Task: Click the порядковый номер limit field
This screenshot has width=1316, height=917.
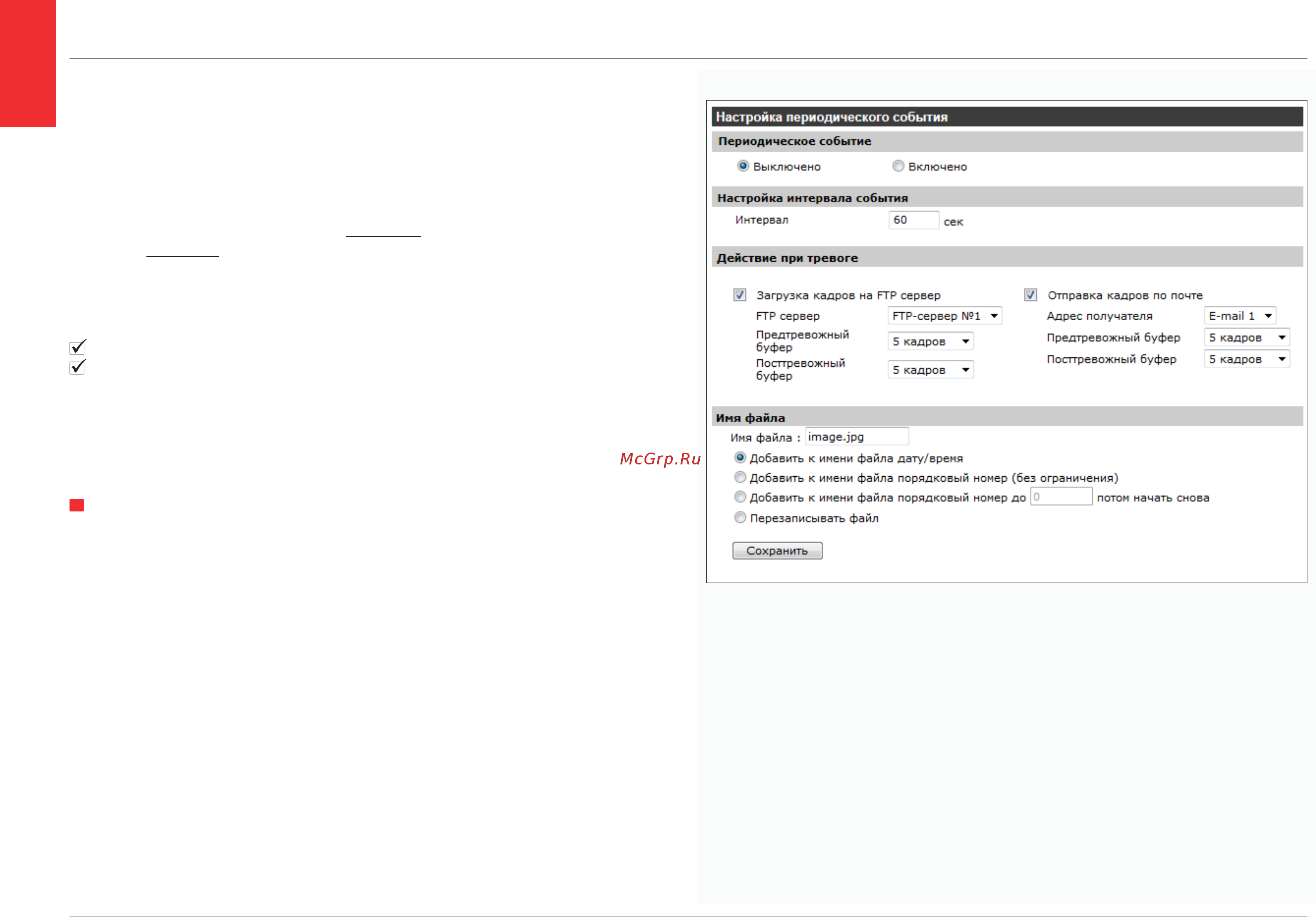Action: 1061,497
